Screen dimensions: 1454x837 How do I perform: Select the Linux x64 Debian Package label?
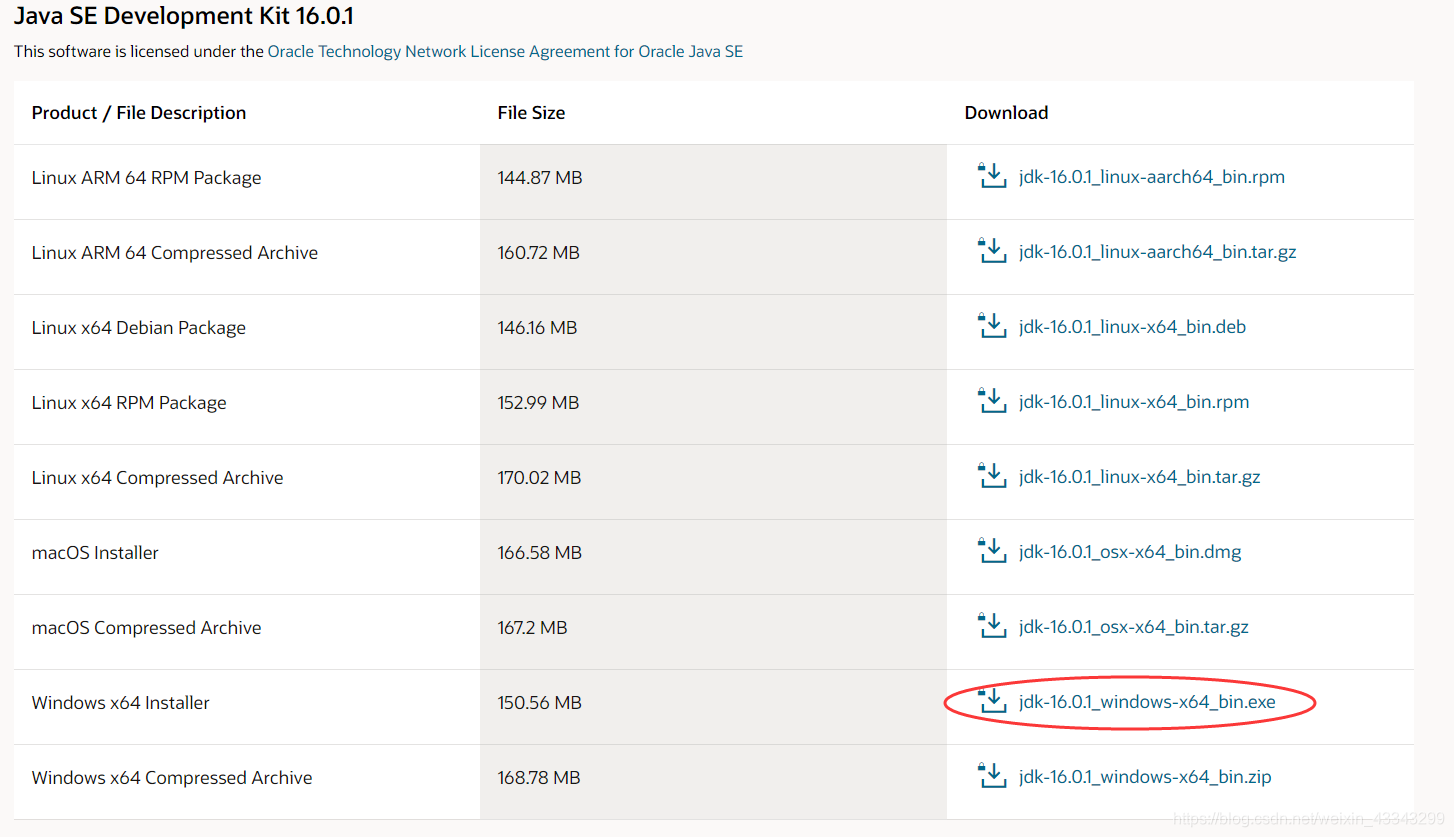coord(139,328)
